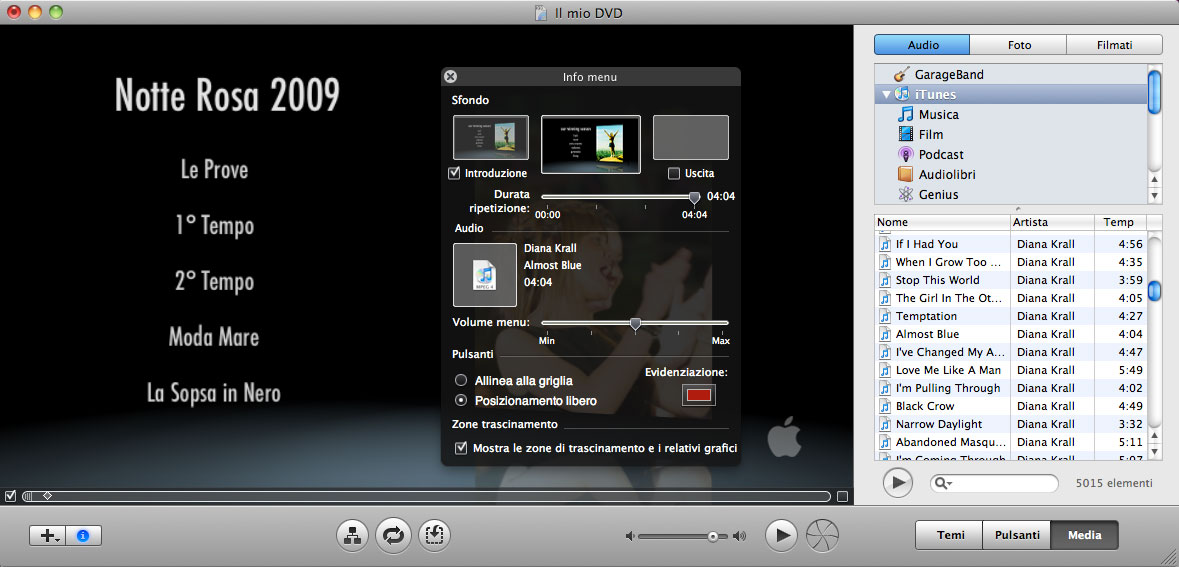Screen dimensions: 1179x567
Task: Open the Temi pane
Action: (x=950, y=535)
